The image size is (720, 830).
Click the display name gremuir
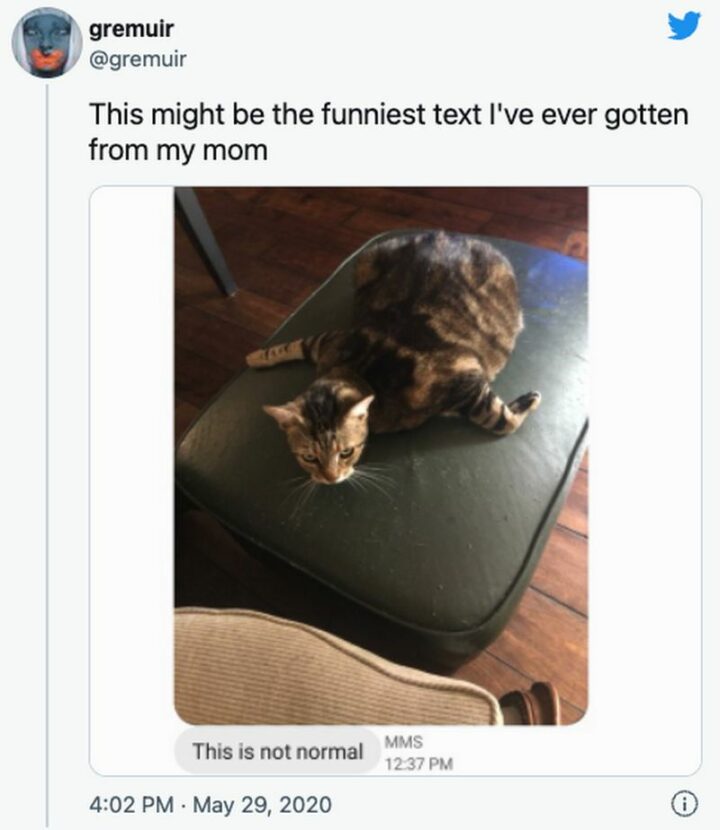click(x=132, y=29)
